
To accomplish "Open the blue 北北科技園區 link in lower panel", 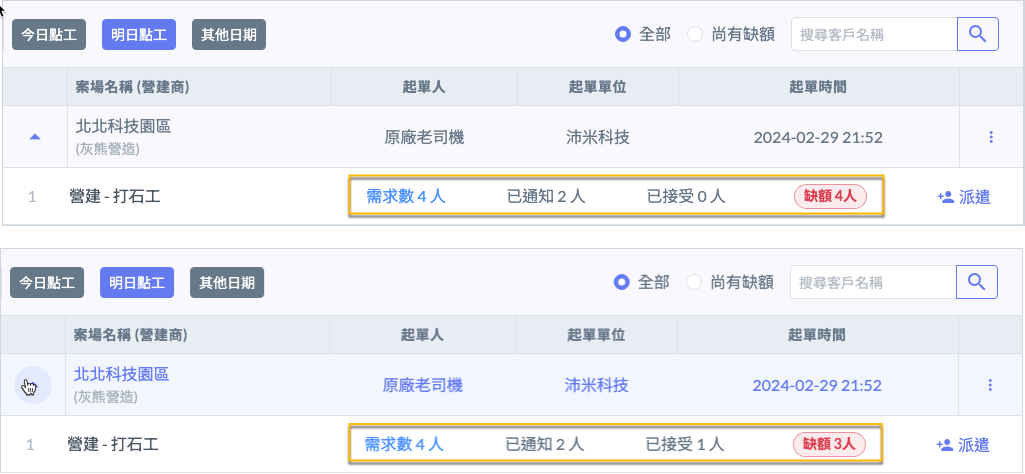I will [121, 374].
